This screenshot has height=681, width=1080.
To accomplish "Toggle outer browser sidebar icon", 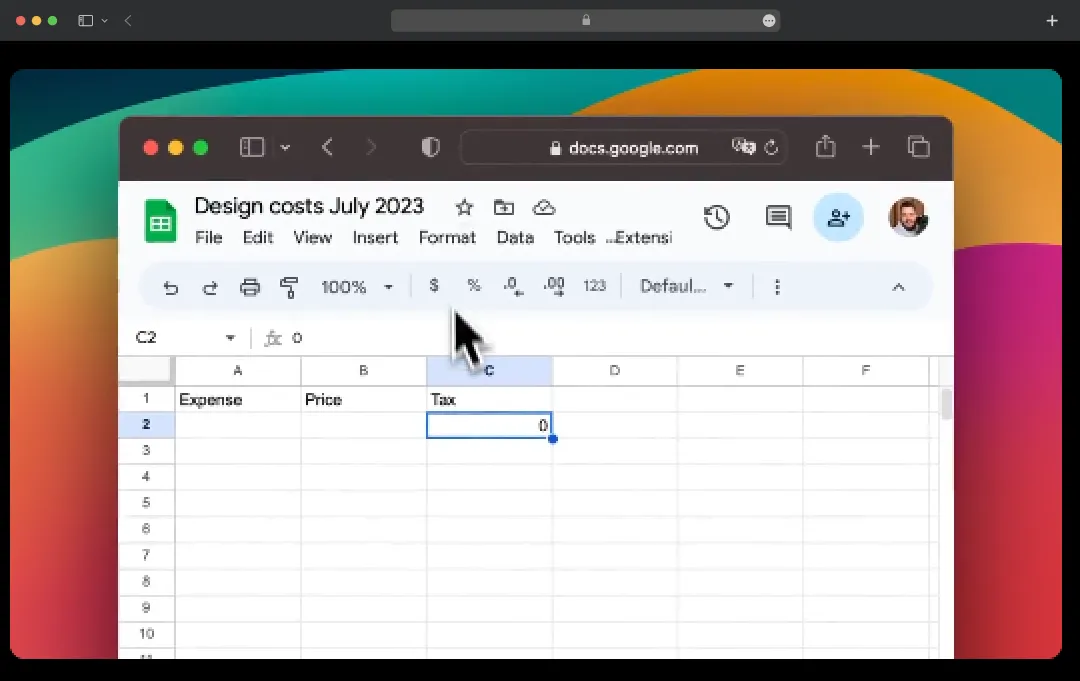I will (85, 21).
